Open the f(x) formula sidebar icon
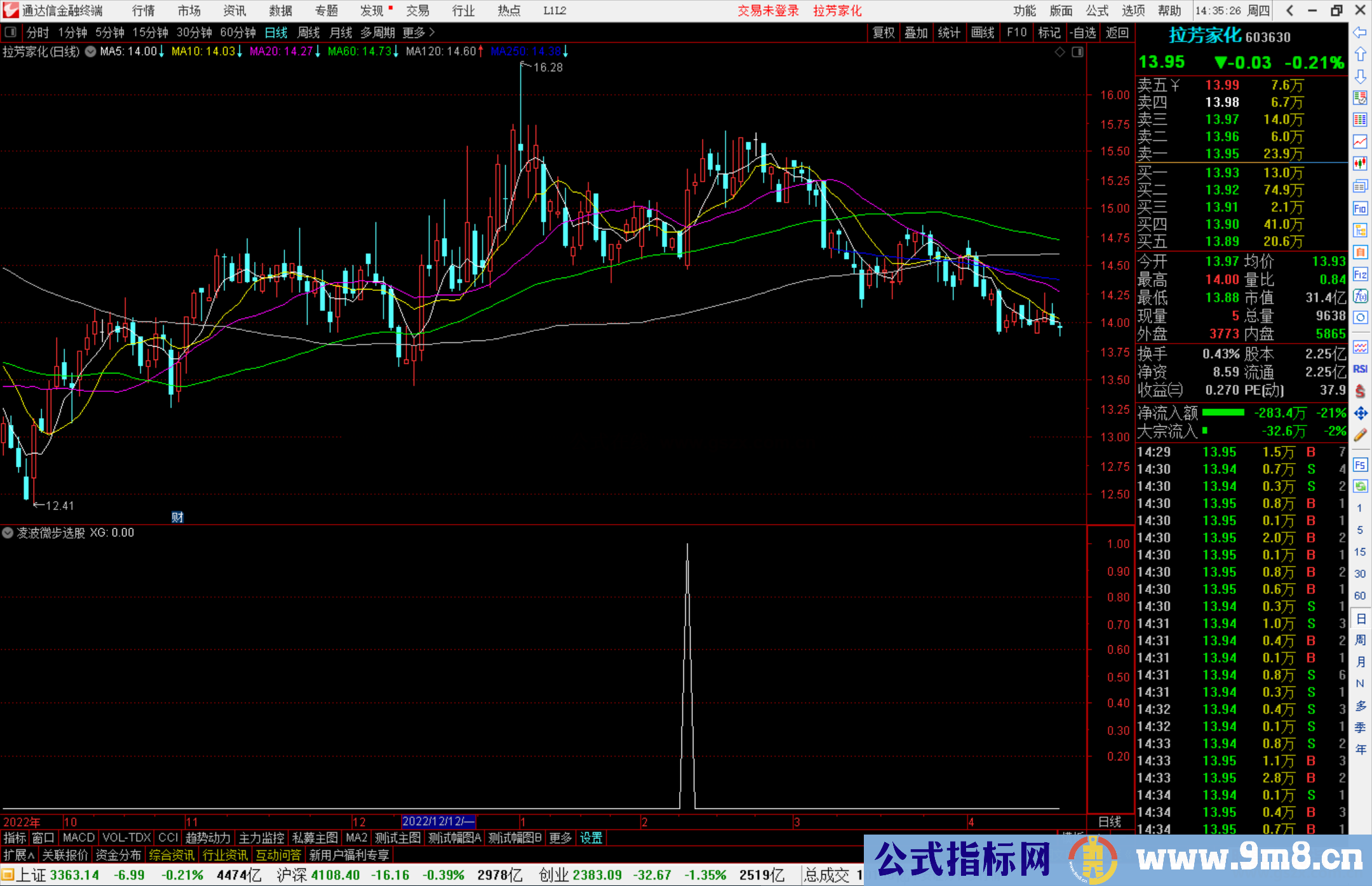 coord(1360,296)
